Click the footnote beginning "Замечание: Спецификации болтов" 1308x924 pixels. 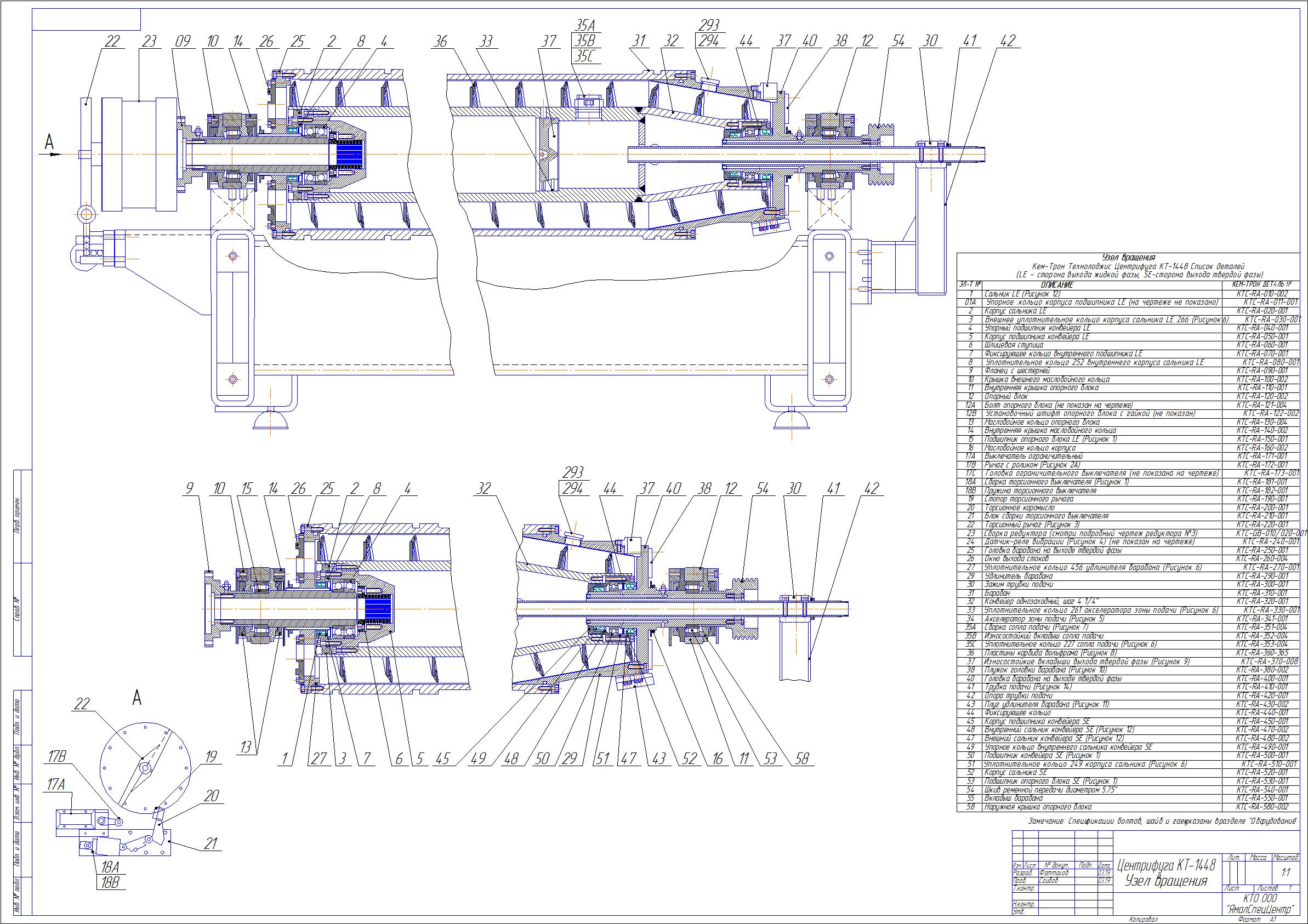point(1162,821)
